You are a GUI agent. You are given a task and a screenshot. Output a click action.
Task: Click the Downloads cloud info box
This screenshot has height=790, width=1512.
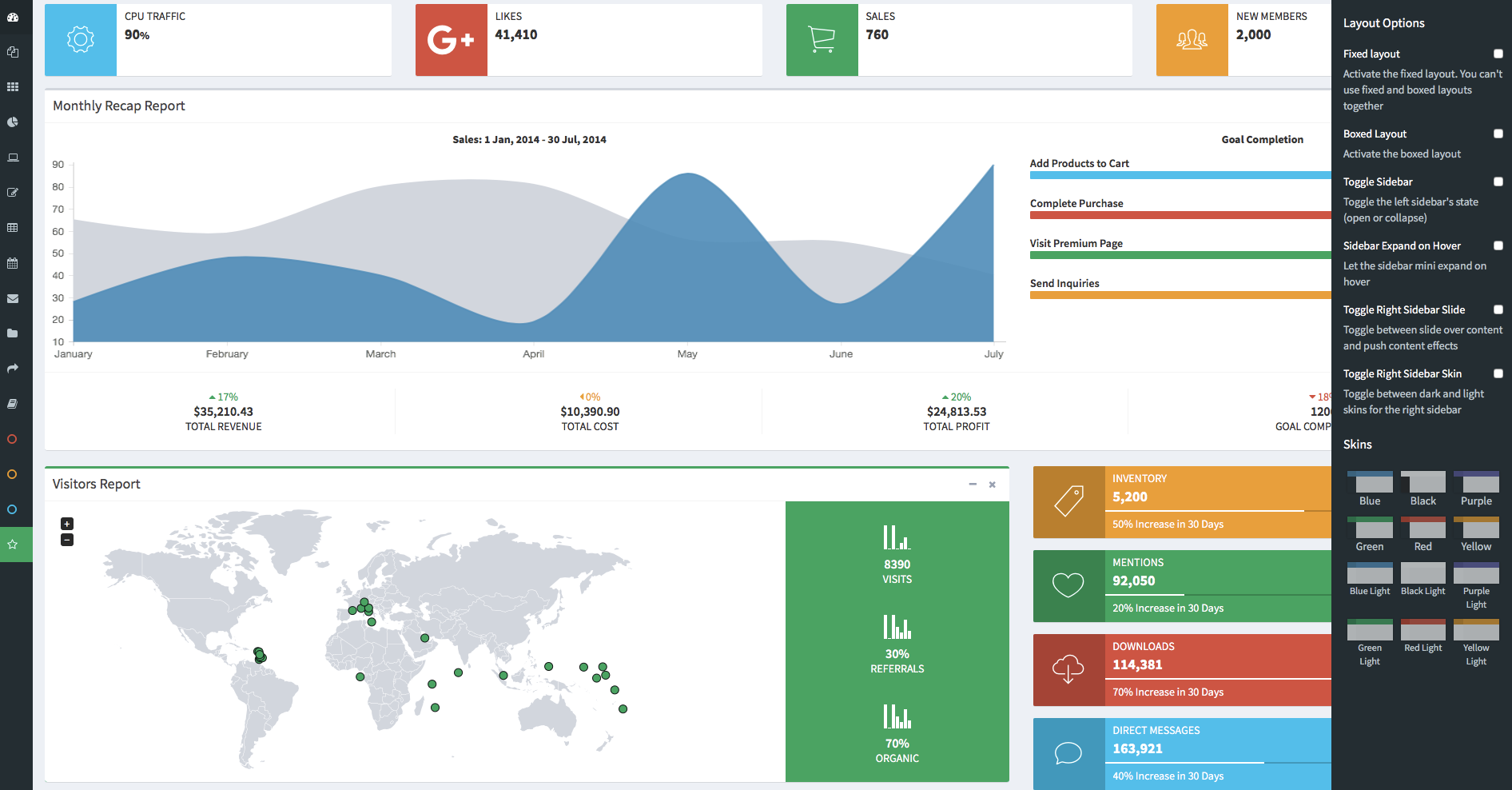(1068, 670)
